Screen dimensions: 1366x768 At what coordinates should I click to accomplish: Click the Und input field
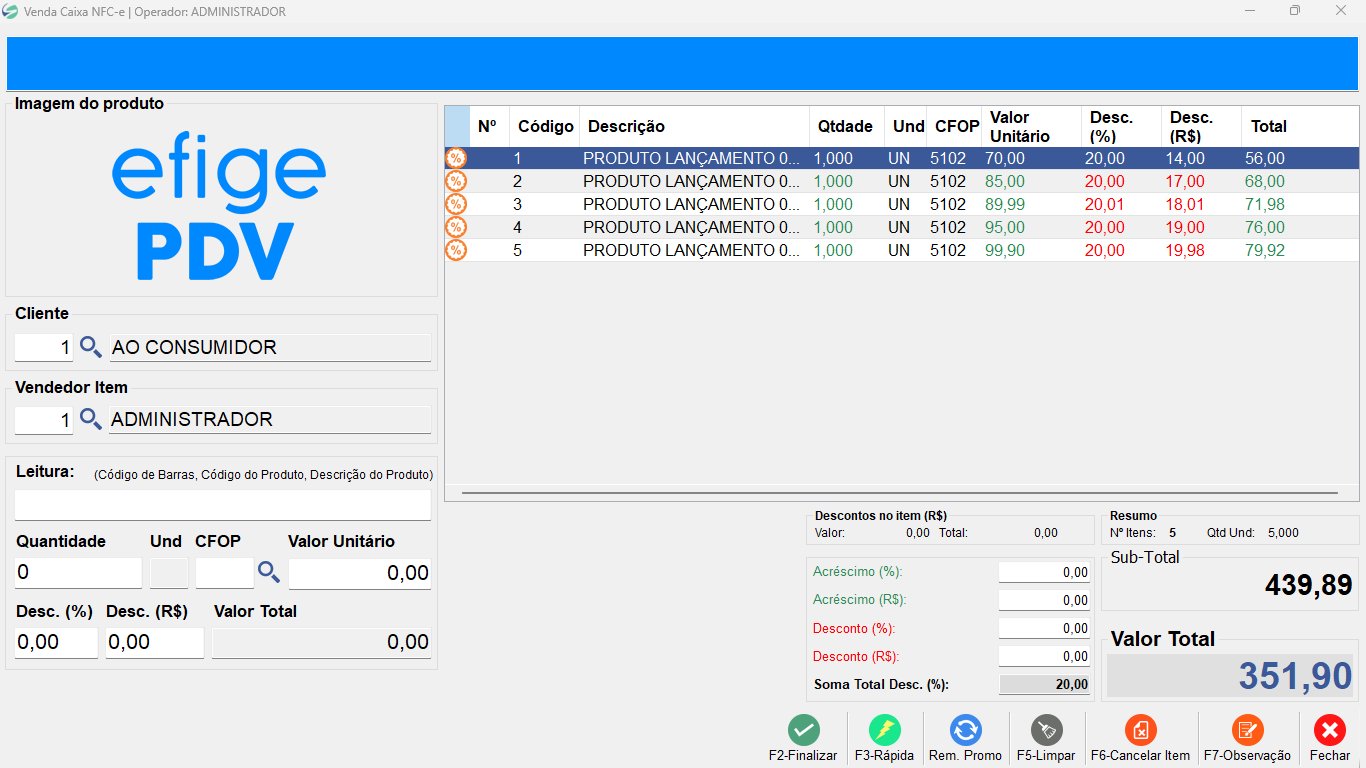(169, 573)
